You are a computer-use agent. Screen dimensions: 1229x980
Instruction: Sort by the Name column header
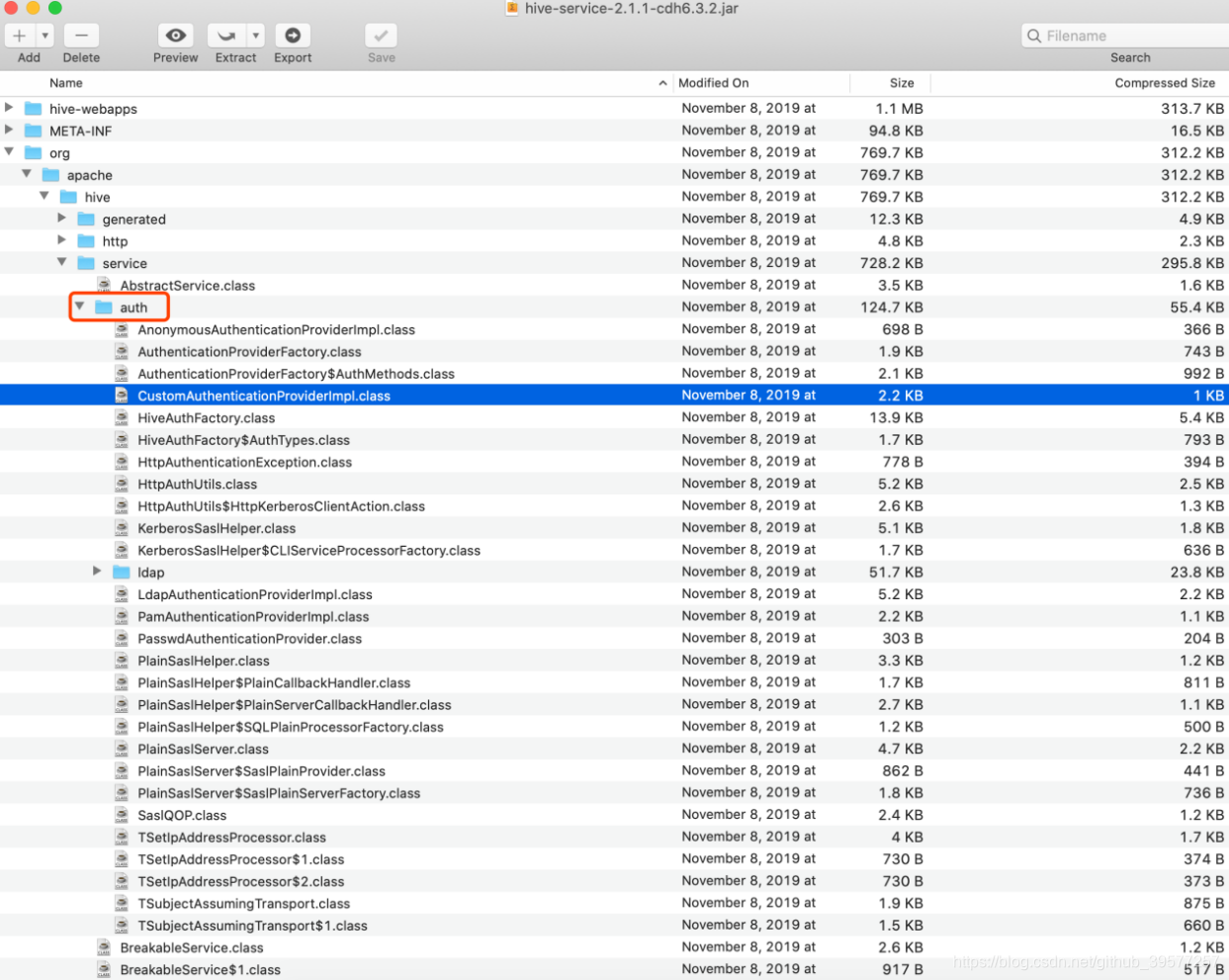click(x=66, y=83)
